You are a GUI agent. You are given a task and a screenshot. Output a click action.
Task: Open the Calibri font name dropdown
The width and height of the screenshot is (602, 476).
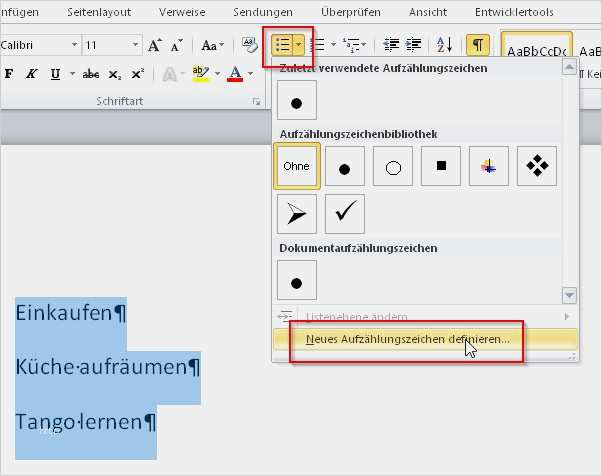tap(74, 45)
